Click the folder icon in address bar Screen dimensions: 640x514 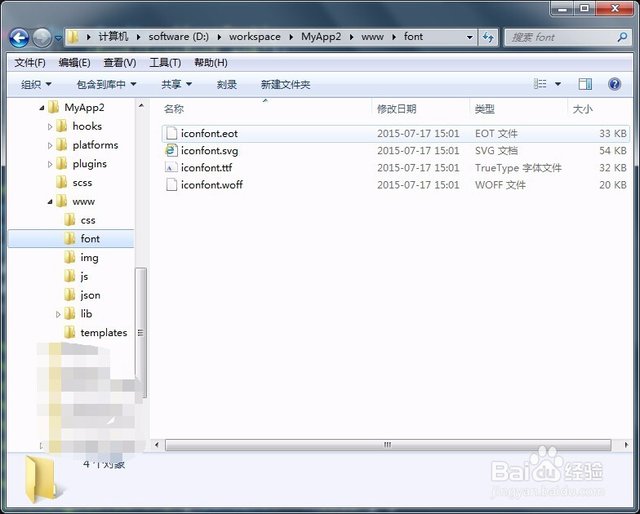[x=73, y=37]
